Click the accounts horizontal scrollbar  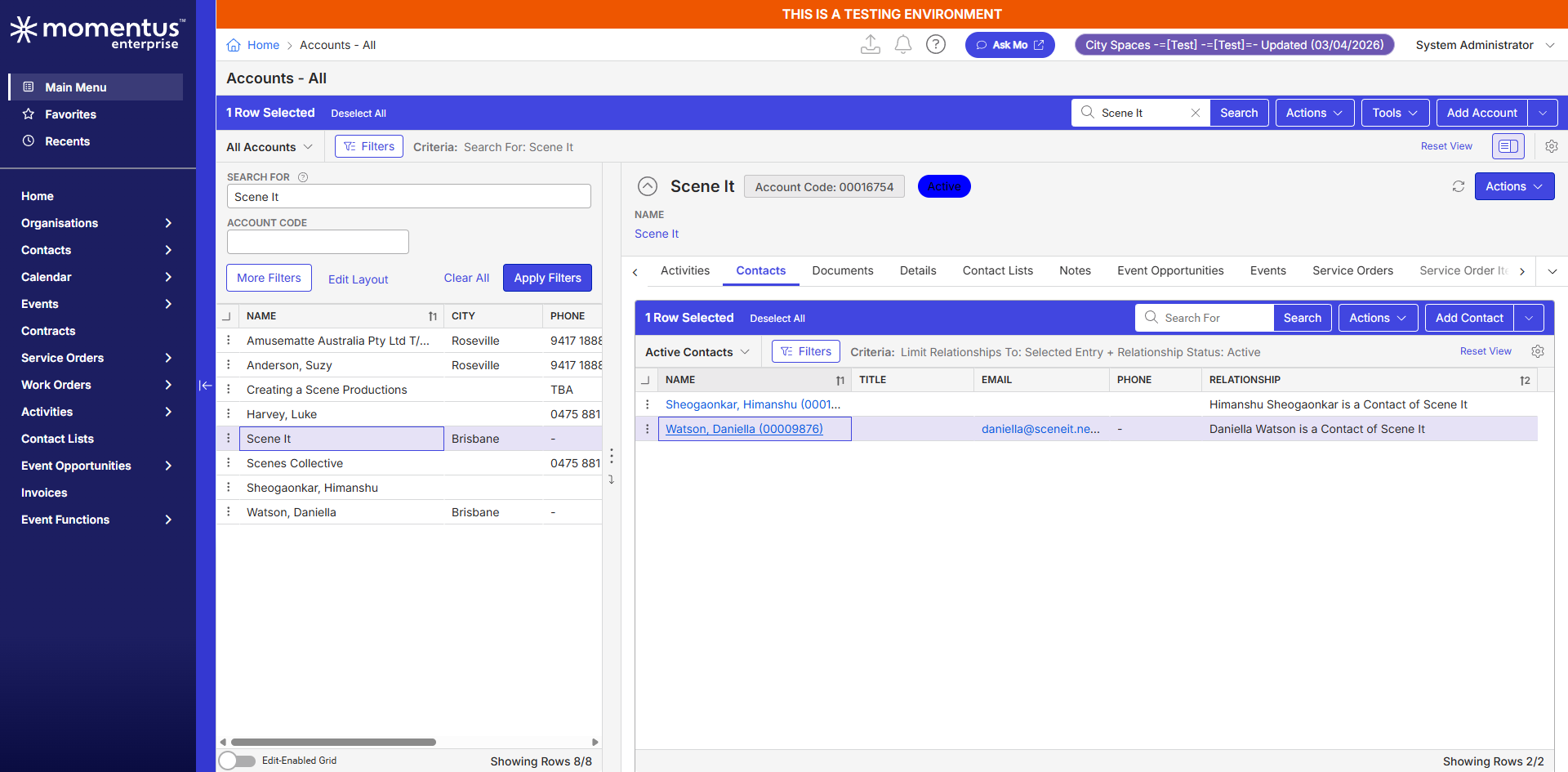(x=333, y=743)
